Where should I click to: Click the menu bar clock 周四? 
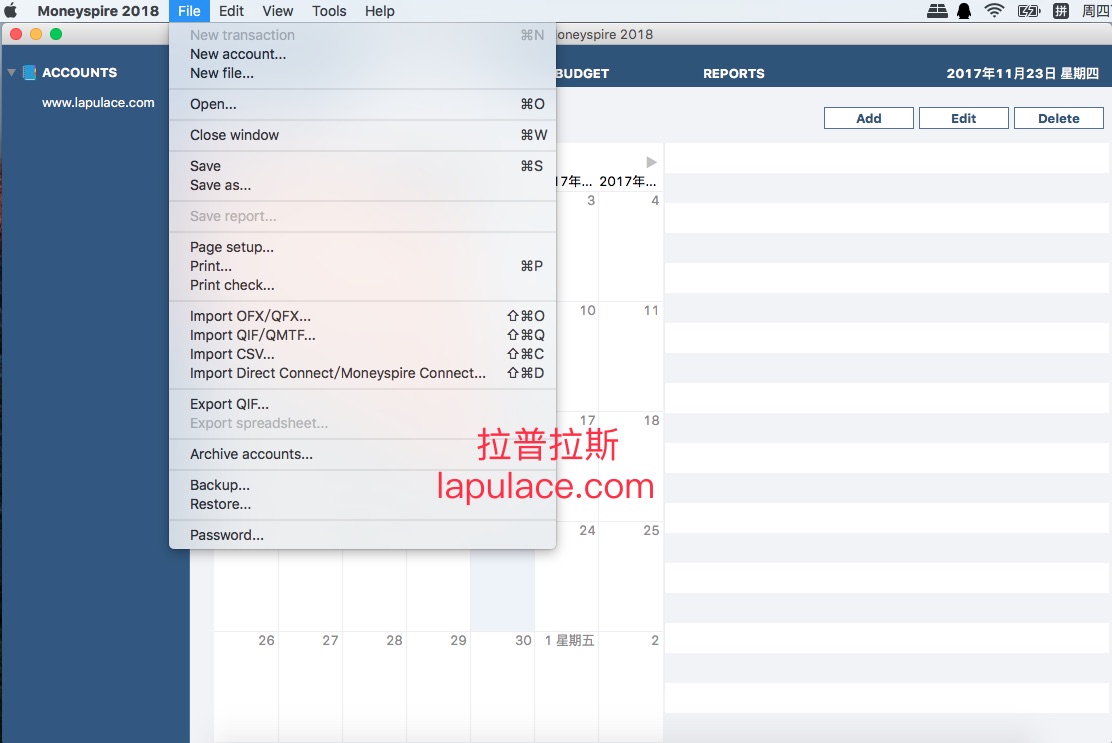[1096, 11]
